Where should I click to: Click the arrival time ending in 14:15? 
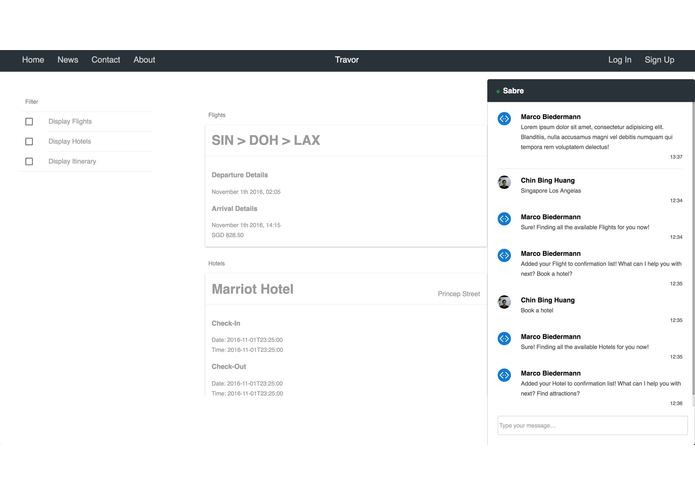coord(246,225)
